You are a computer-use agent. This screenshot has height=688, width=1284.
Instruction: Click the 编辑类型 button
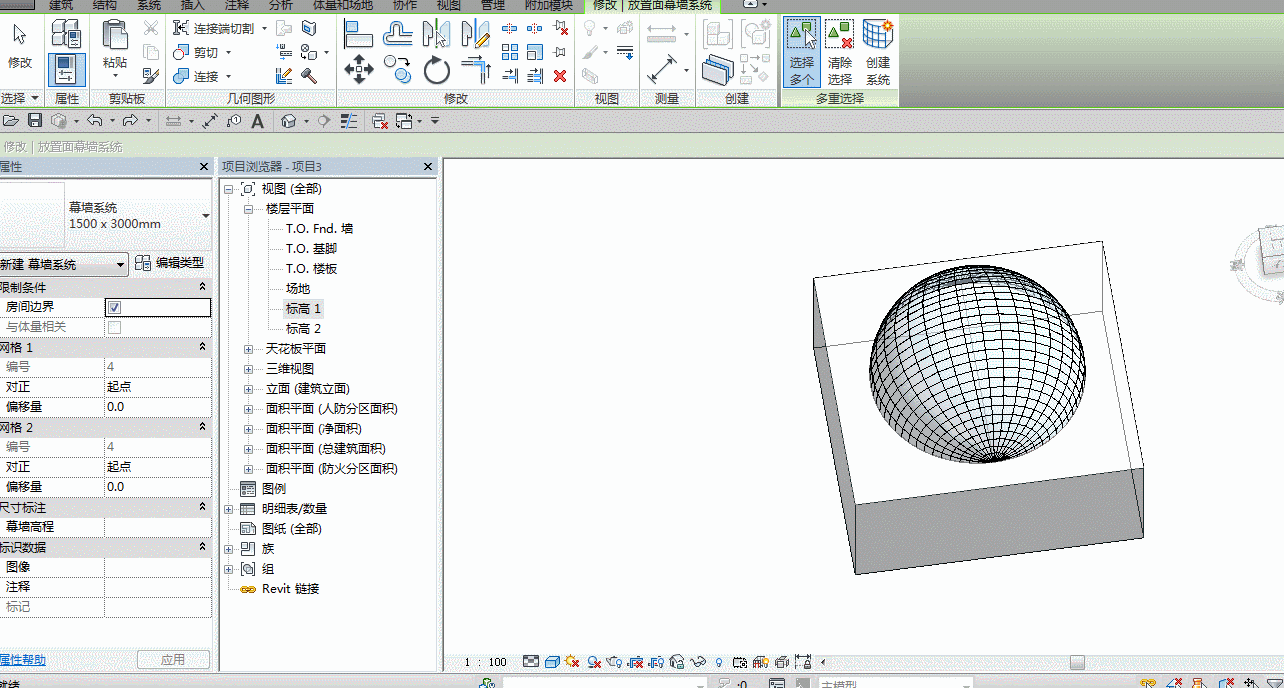pyautogui.click(x=171, y=263)
